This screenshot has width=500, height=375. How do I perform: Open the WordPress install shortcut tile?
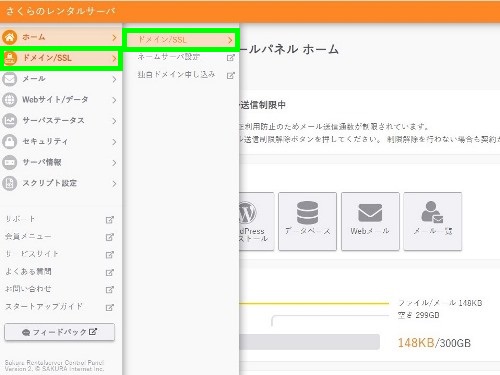click(256, 221)
